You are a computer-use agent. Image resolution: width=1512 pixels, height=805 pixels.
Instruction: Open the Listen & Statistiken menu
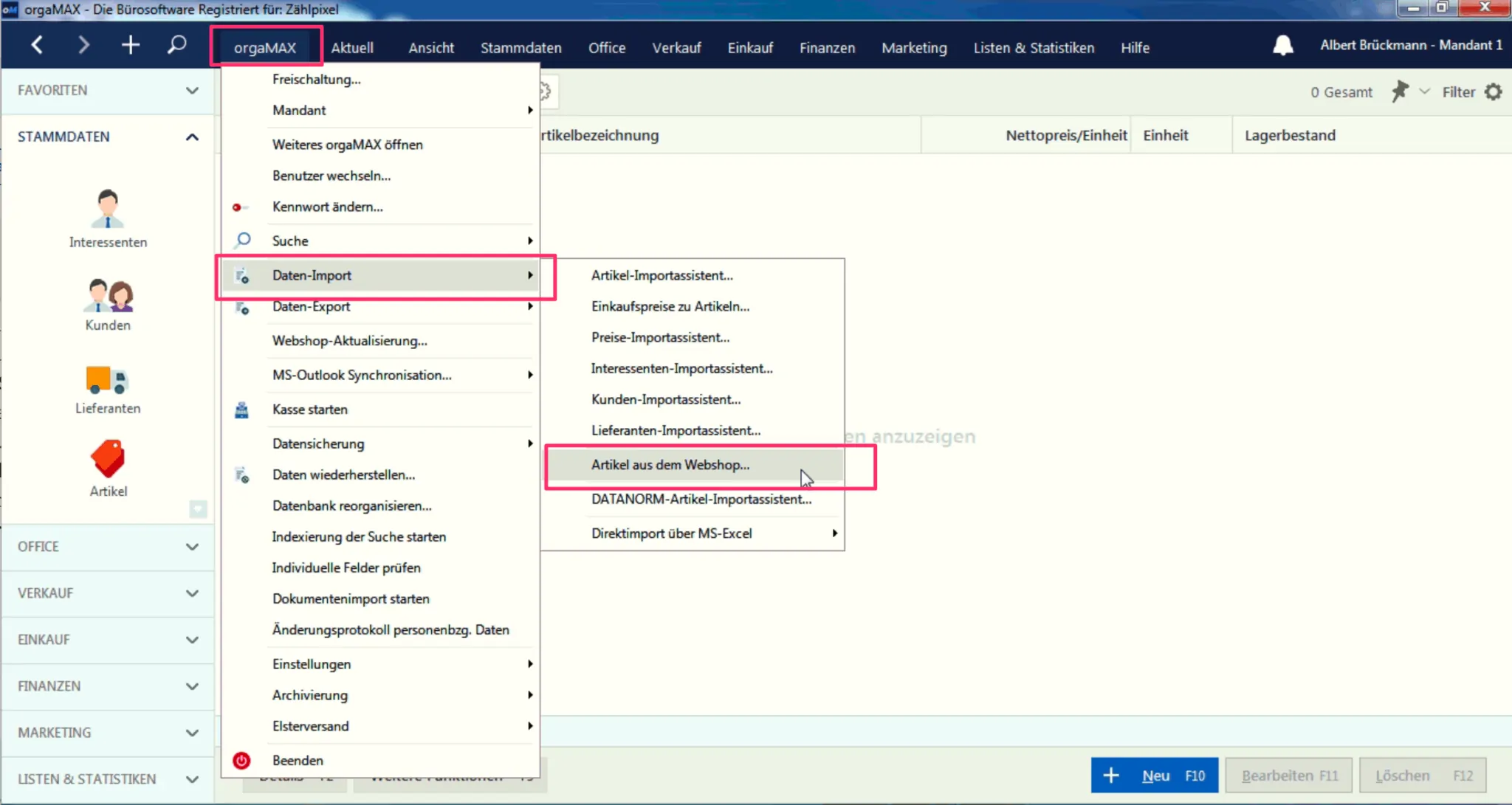1034,47
